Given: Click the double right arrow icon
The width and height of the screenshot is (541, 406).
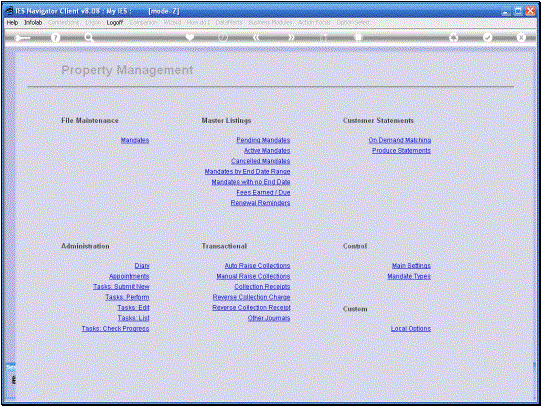Looking at the screenshot, I should pos(292,38).
